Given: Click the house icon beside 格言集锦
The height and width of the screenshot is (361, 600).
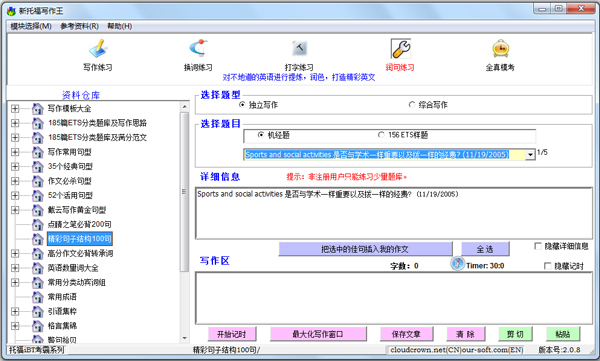Looking at the screenshot, I should click(x=37, y=326).
